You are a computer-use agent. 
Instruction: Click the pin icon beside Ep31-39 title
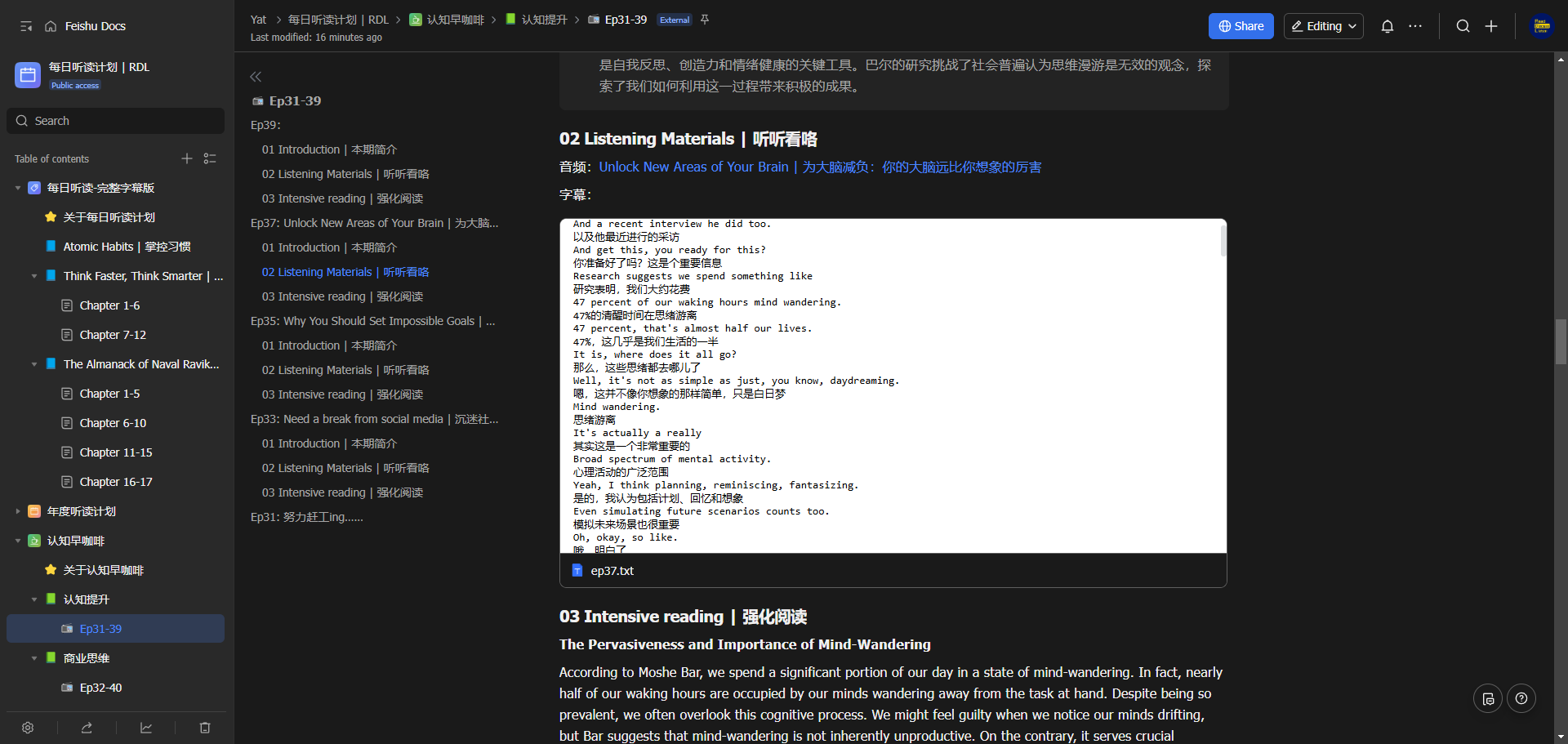(705, 20)
